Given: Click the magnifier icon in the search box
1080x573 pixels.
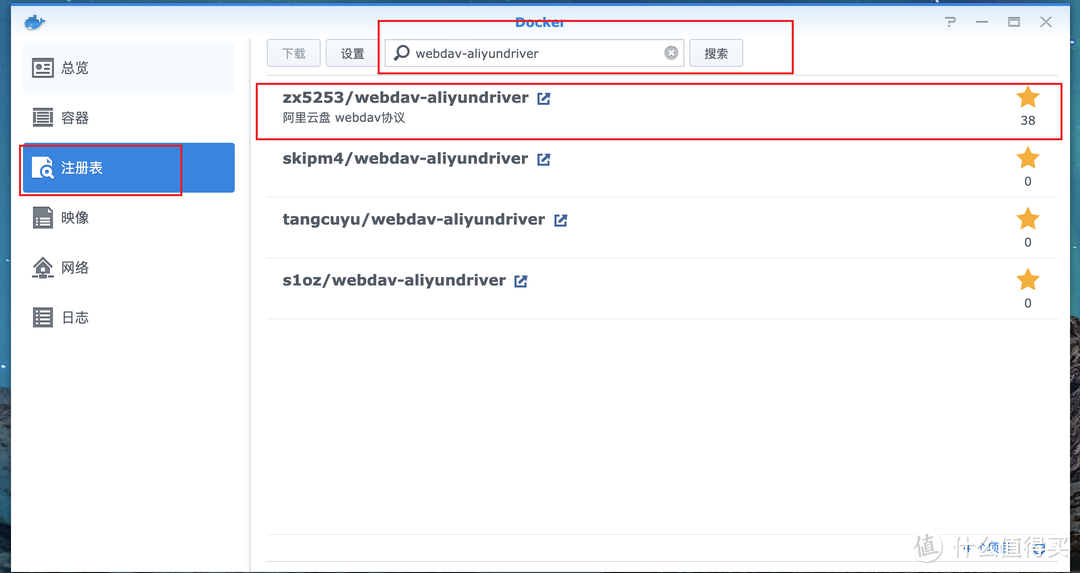Looking at the screenshot, I should pos(402,53).
